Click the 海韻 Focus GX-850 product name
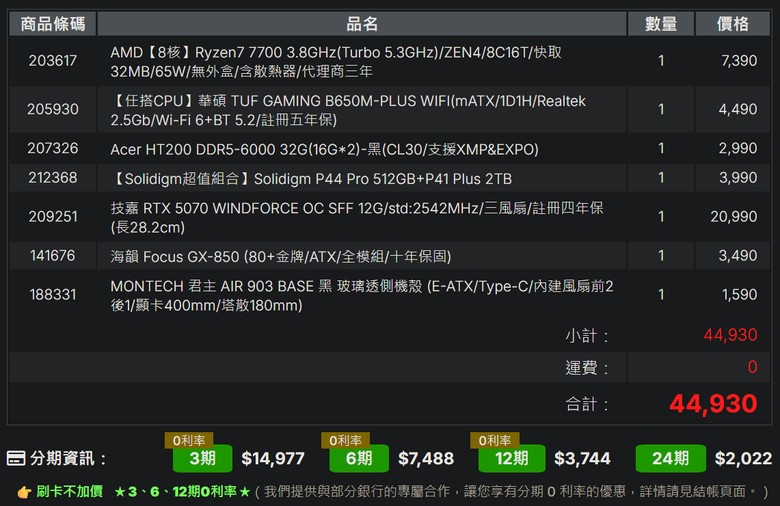This screenshot has width=780, height=506. click(281, 257)
